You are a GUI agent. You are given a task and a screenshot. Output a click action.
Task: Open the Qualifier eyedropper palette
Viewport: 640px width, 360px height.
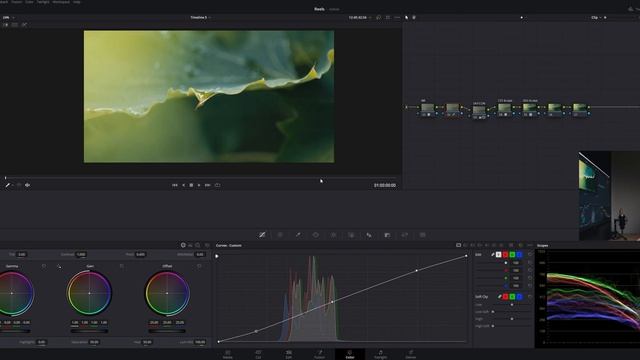point(298,235)
